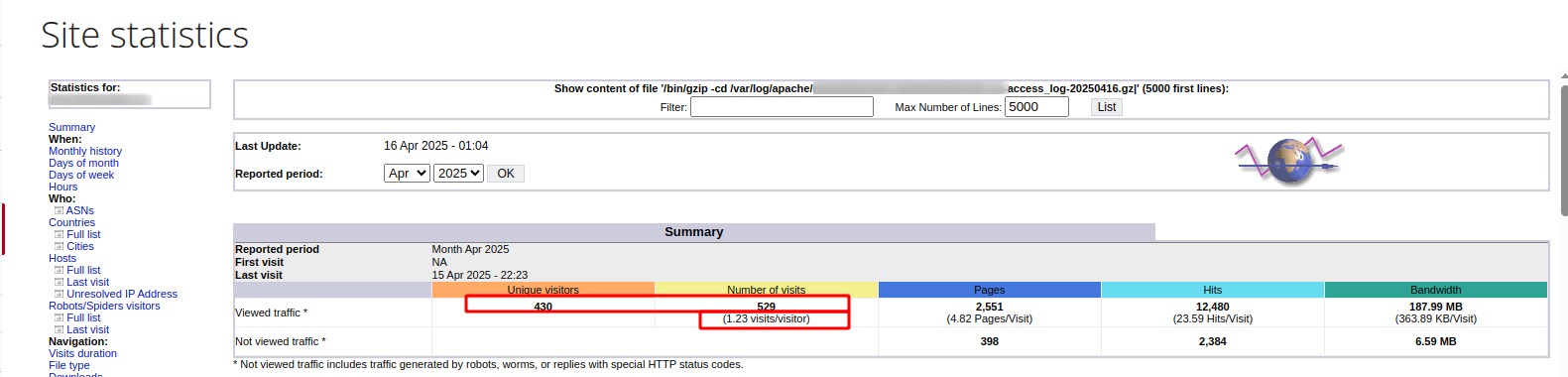The width and height of the screenshot is (1568, 377).
Task: Click the Bandwidth column header
Action: coord(1436,290)
